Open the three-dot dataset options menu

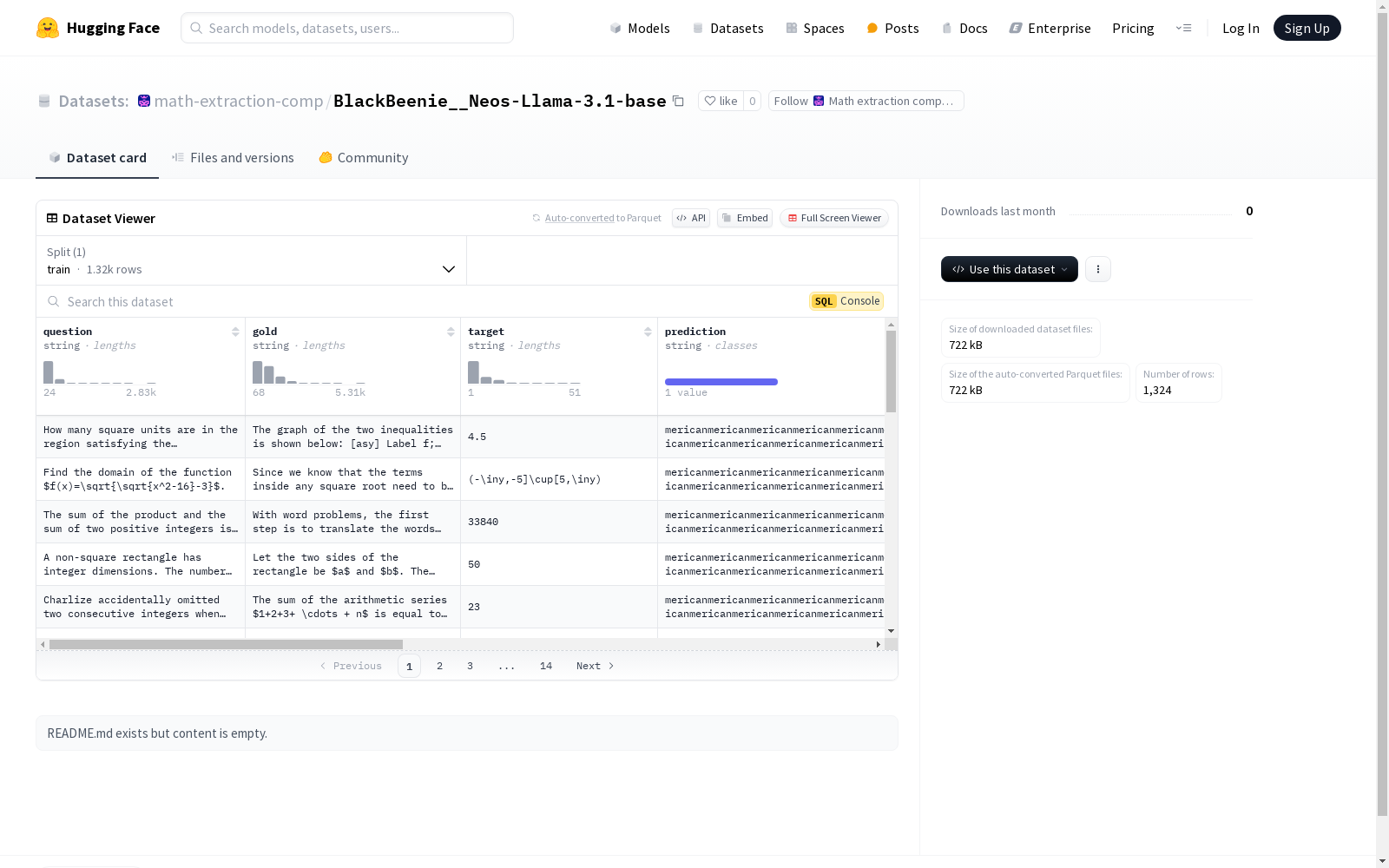(x=1098, y=269)
